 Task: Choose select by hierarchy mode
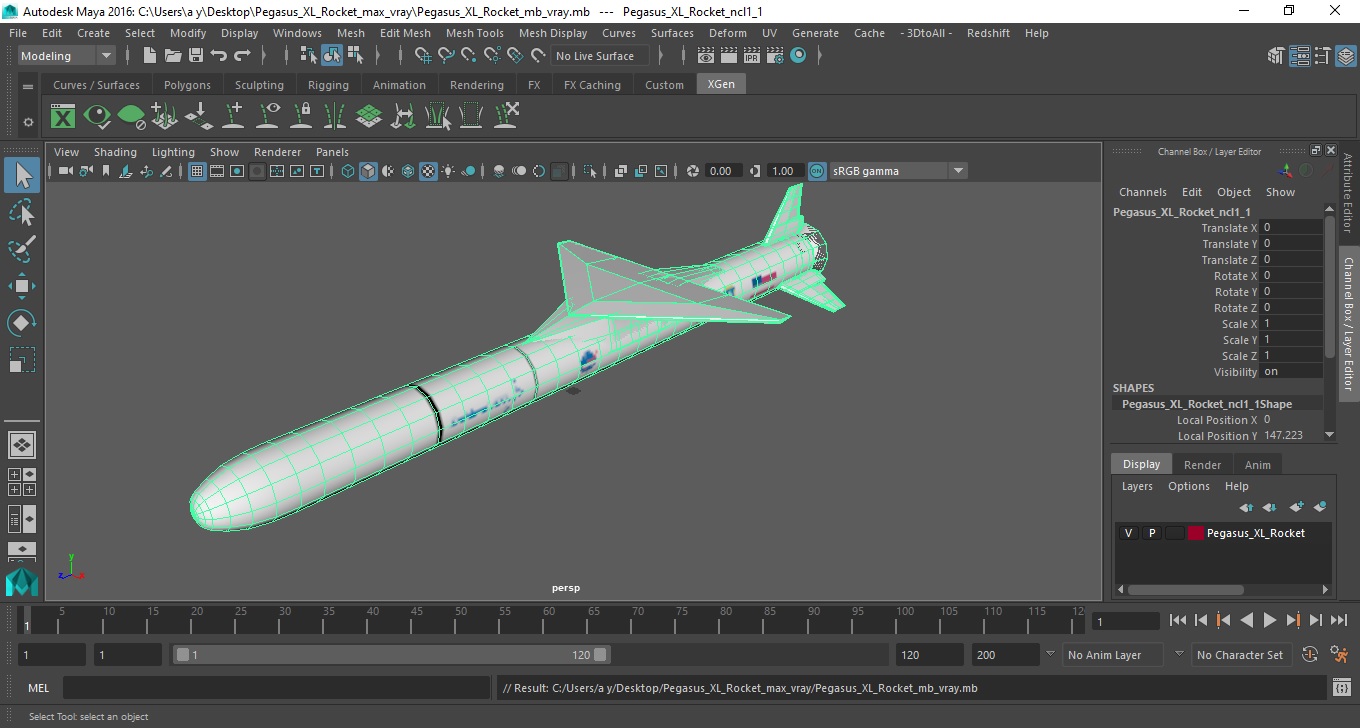coord(308,56)
